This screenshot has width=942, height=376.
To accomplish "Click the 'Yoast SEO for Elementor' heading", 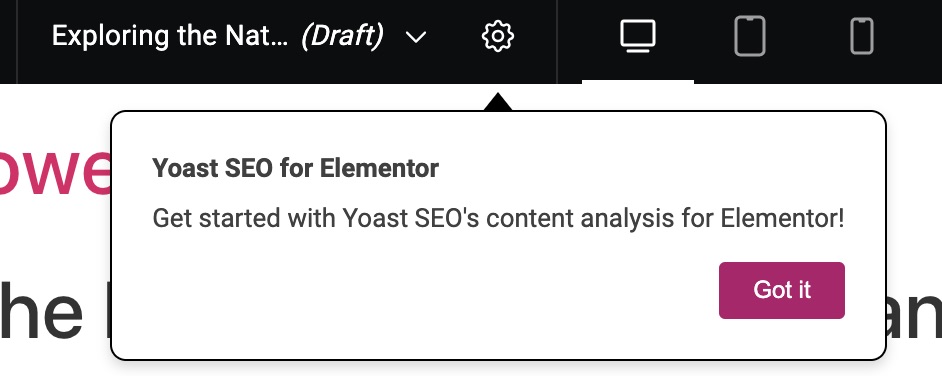I will click(x=295, y=168).
